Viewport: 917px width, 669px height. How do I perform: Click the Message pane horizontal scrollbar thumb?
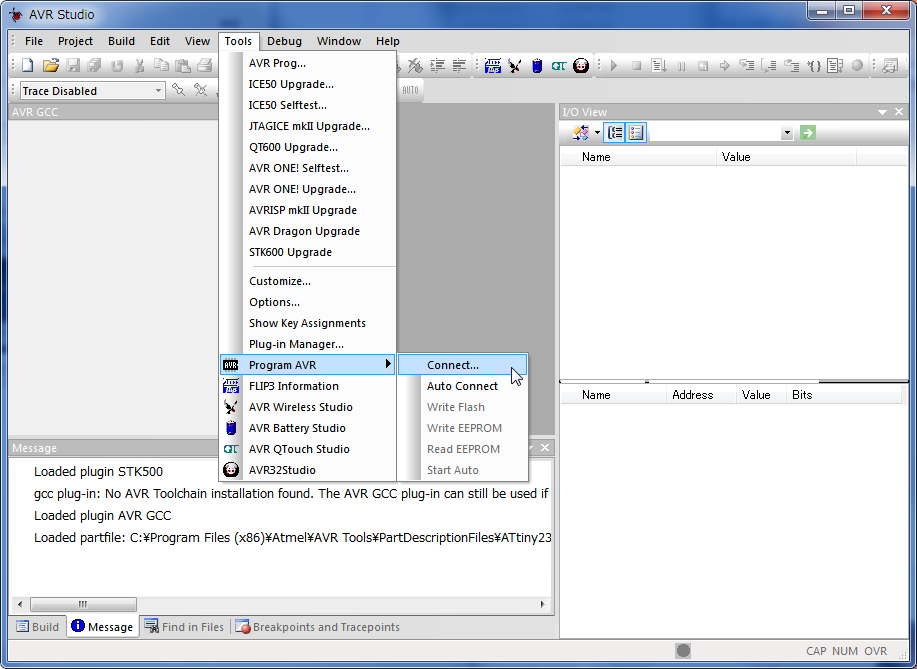pyautogui.click(x=83, y=604)
